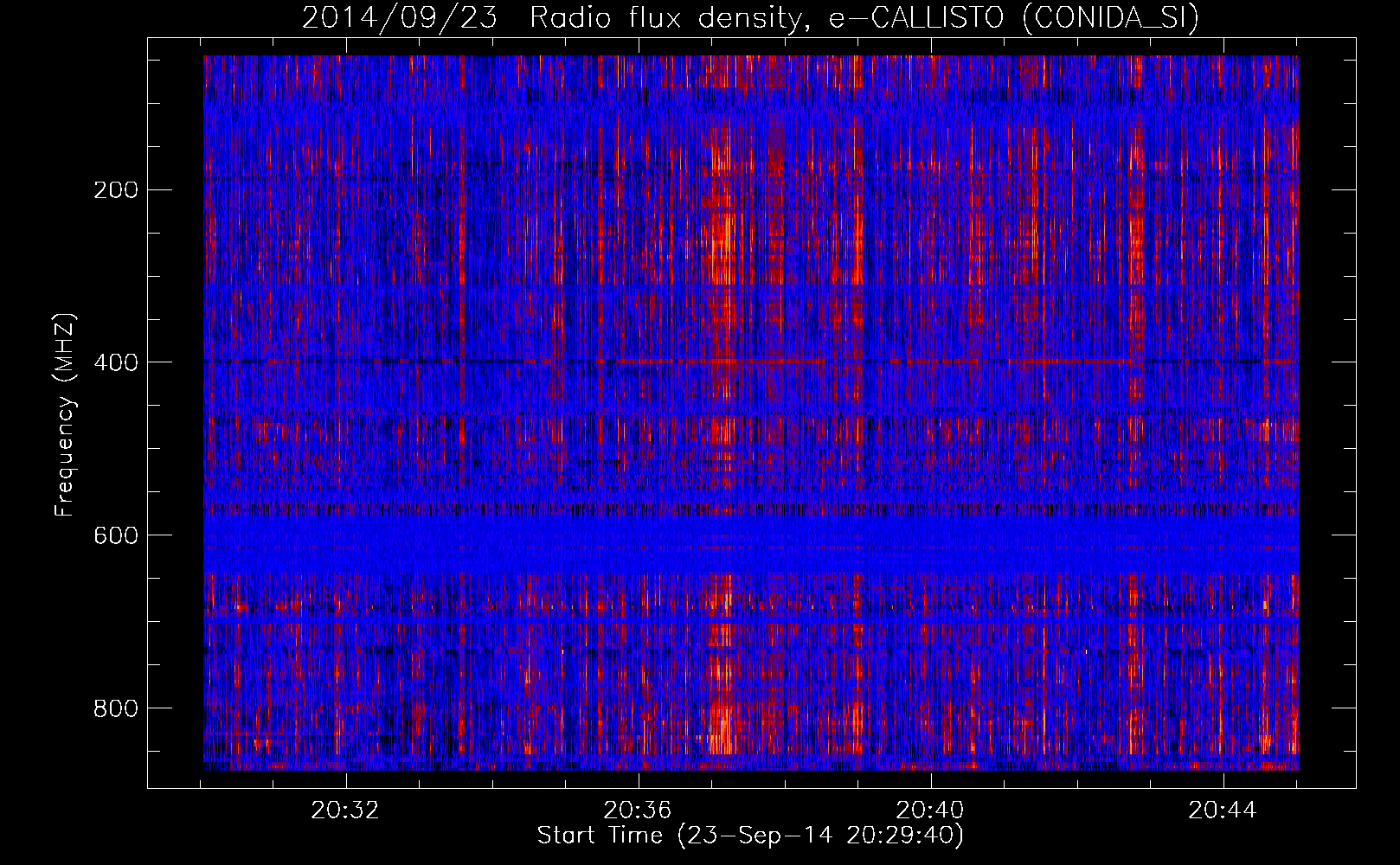Click the 200 frequency tick label
Viewport: 1400px width, 865px height.
pyautogui.click(x=115, y=190)
